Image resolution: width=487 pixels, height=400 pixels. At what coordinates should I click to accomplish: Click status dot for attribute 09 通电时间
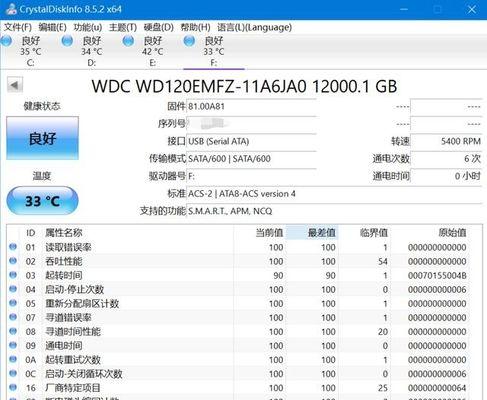pos(13,345)
